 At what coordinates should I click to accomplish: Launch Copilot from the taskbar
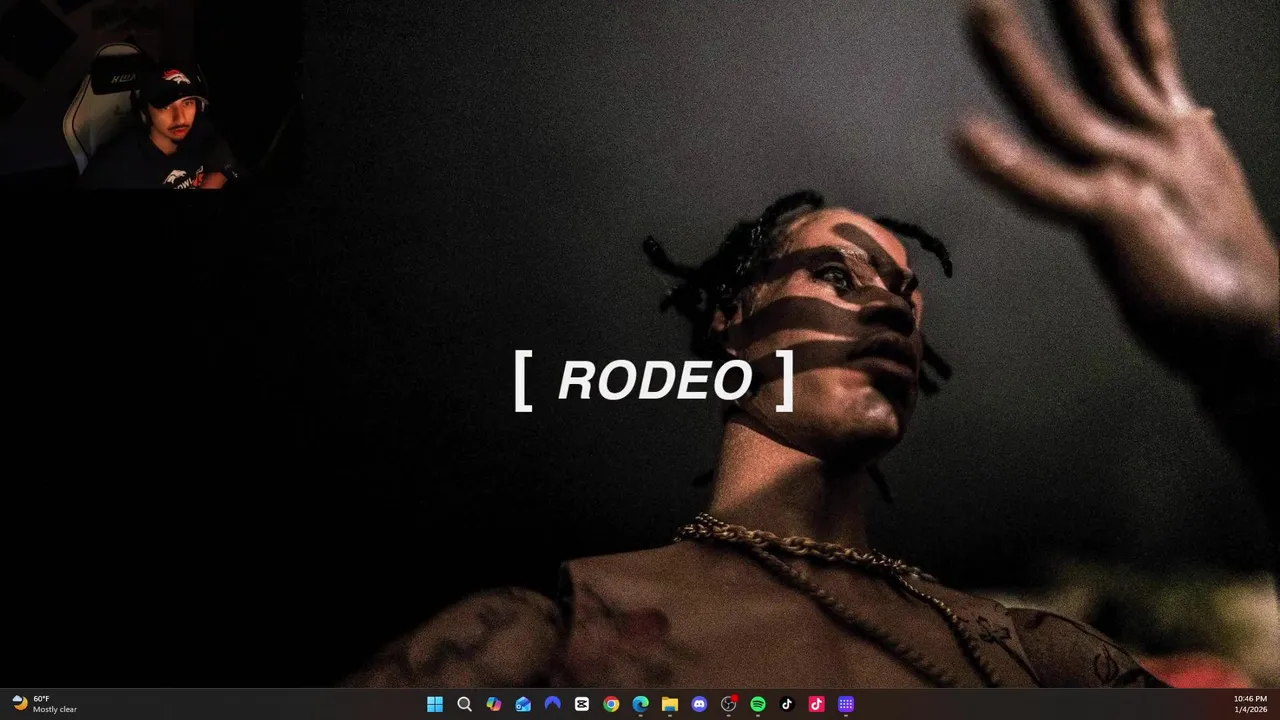[x=494, y=704]
